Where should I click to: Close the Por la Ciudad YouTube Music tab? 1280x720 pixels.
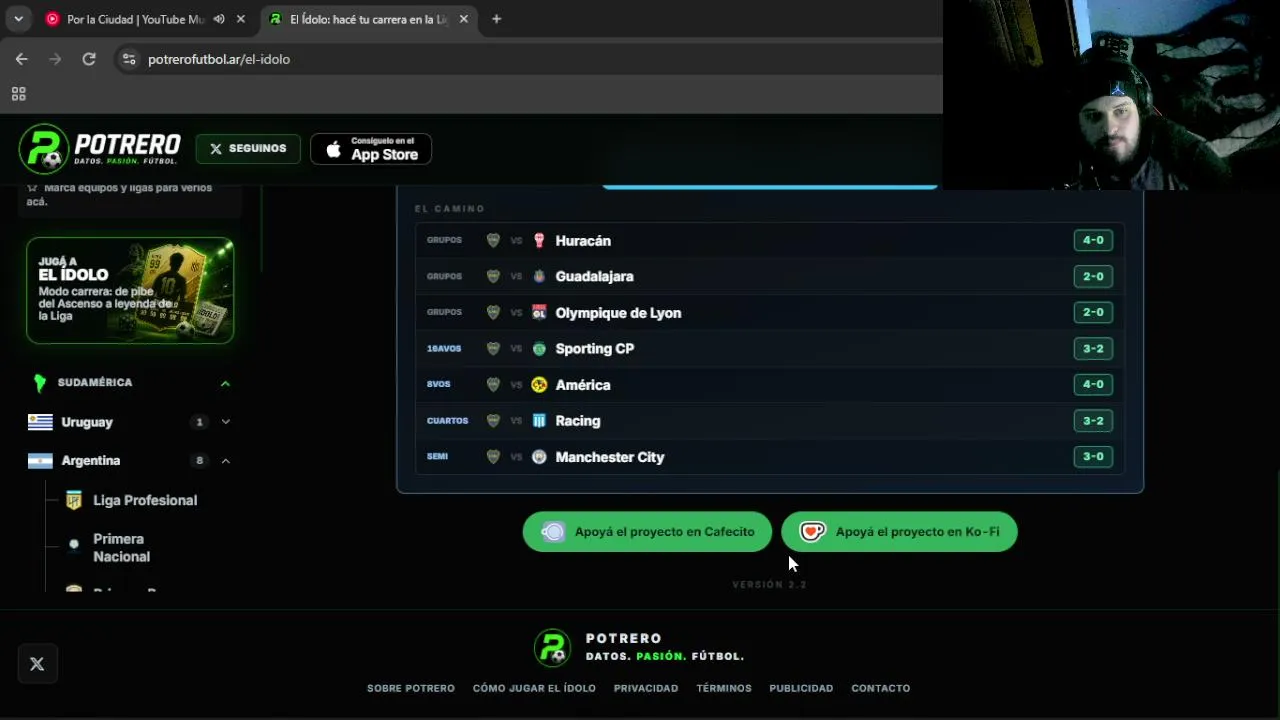click(x=240, y=19)
